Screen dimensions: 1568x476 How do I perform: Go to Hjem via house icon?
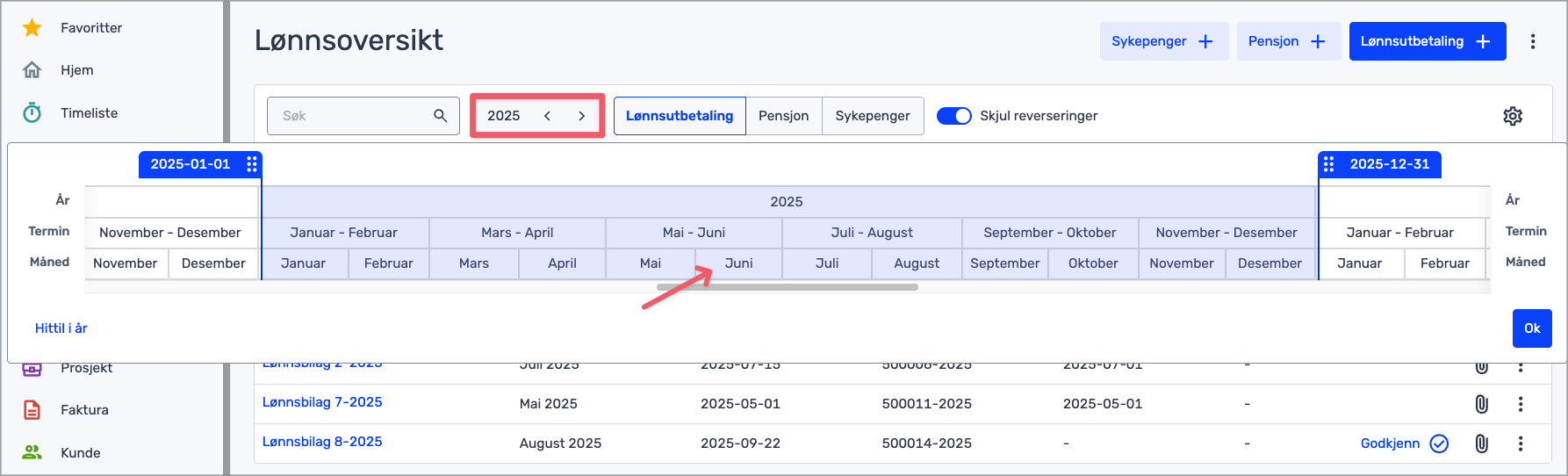[x=32, y=70]
